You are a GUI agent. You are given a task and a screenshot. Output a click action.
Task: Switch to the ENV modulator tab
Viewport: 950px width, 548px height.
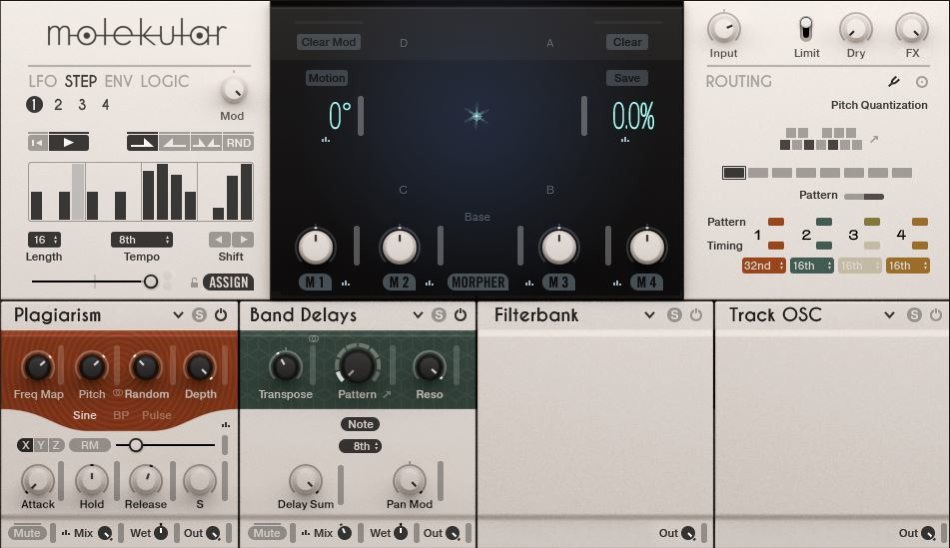click(118, 81)
